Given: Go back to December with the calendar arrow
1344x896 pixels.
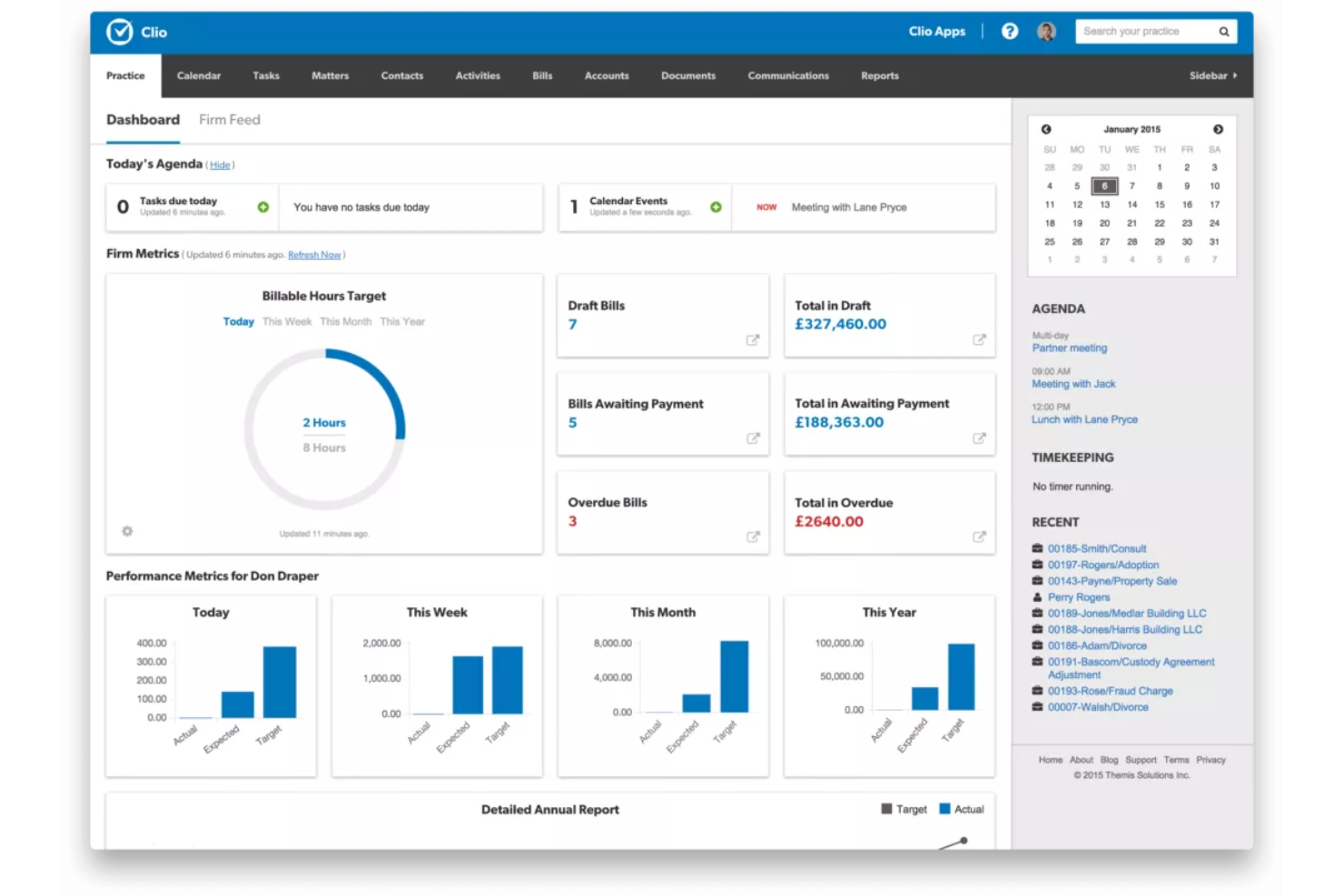Looking at the screenshot, I should pyautogui.click(x=1047, y=129).
